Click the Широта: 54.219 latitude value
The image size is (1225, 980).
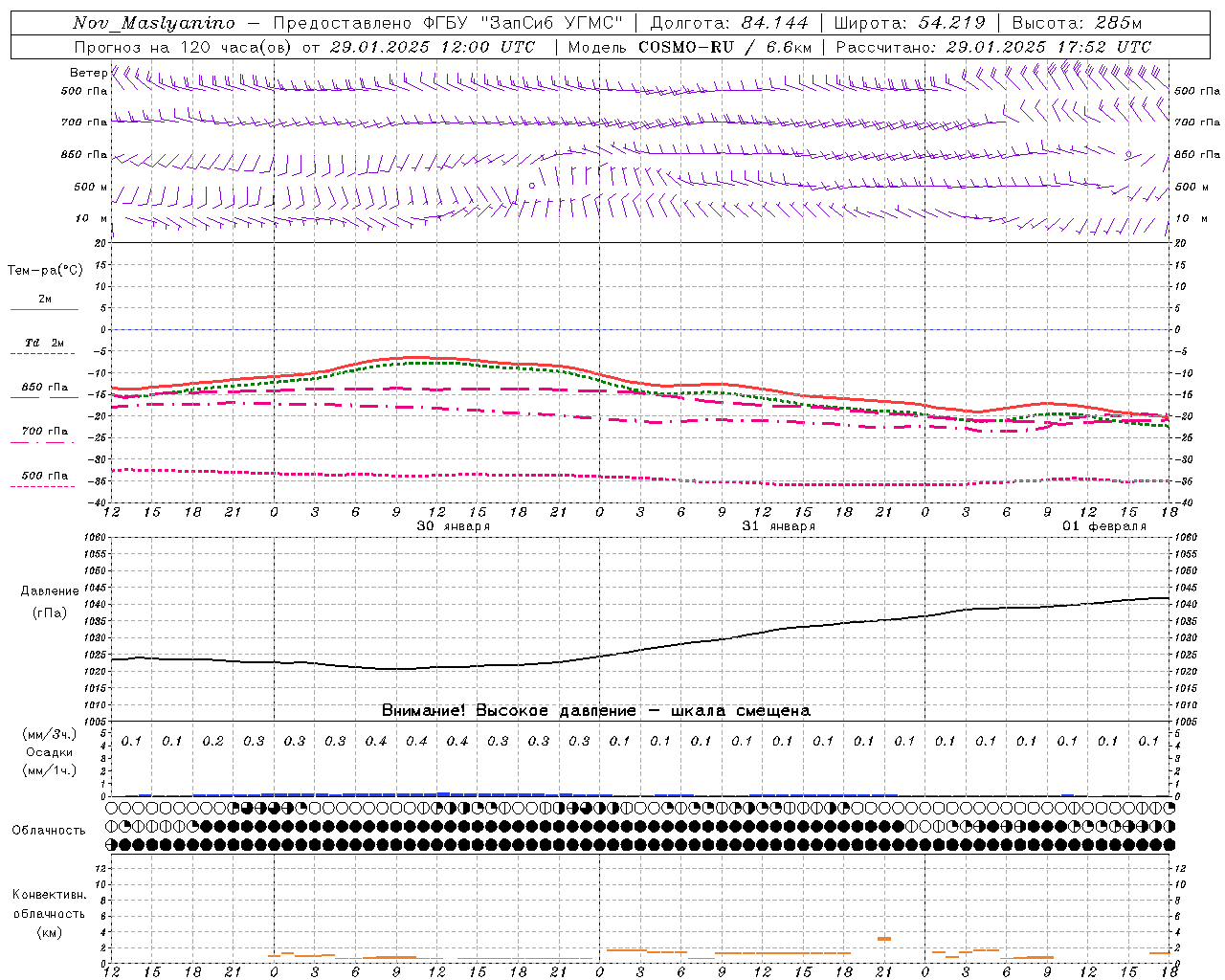click(x=910, y=23)
